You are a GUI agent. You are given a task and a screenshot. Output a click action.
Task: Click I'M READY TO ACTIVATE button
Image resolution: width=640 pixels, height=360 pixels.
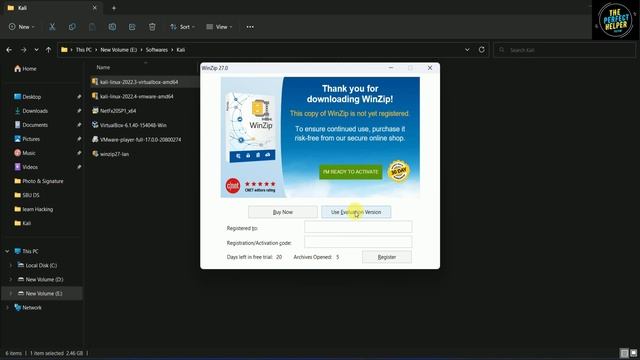tap(351, 172)
